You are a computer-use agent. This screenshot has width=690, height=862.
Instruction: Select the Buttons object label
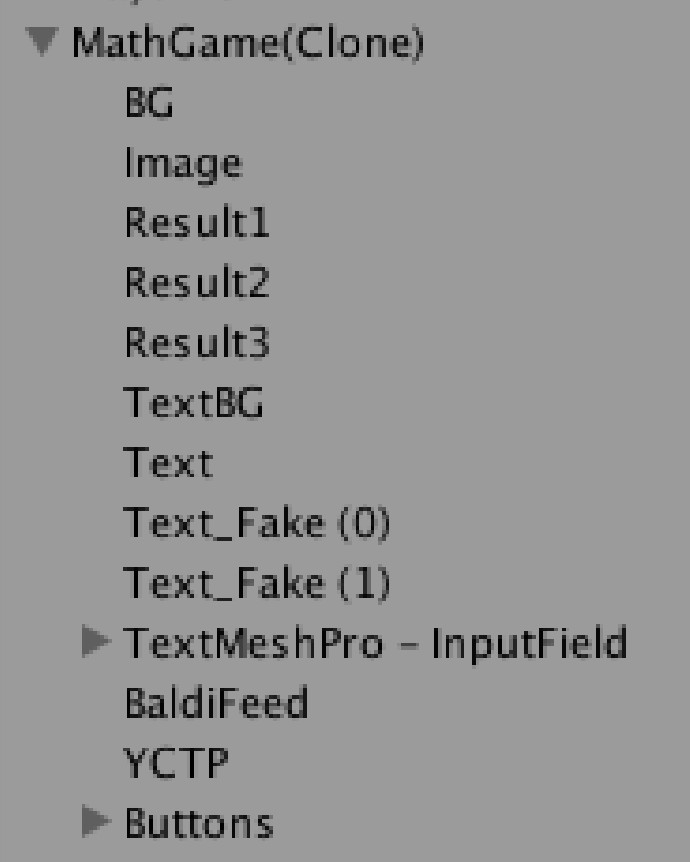pyautogui.click(x=198, y=823)
